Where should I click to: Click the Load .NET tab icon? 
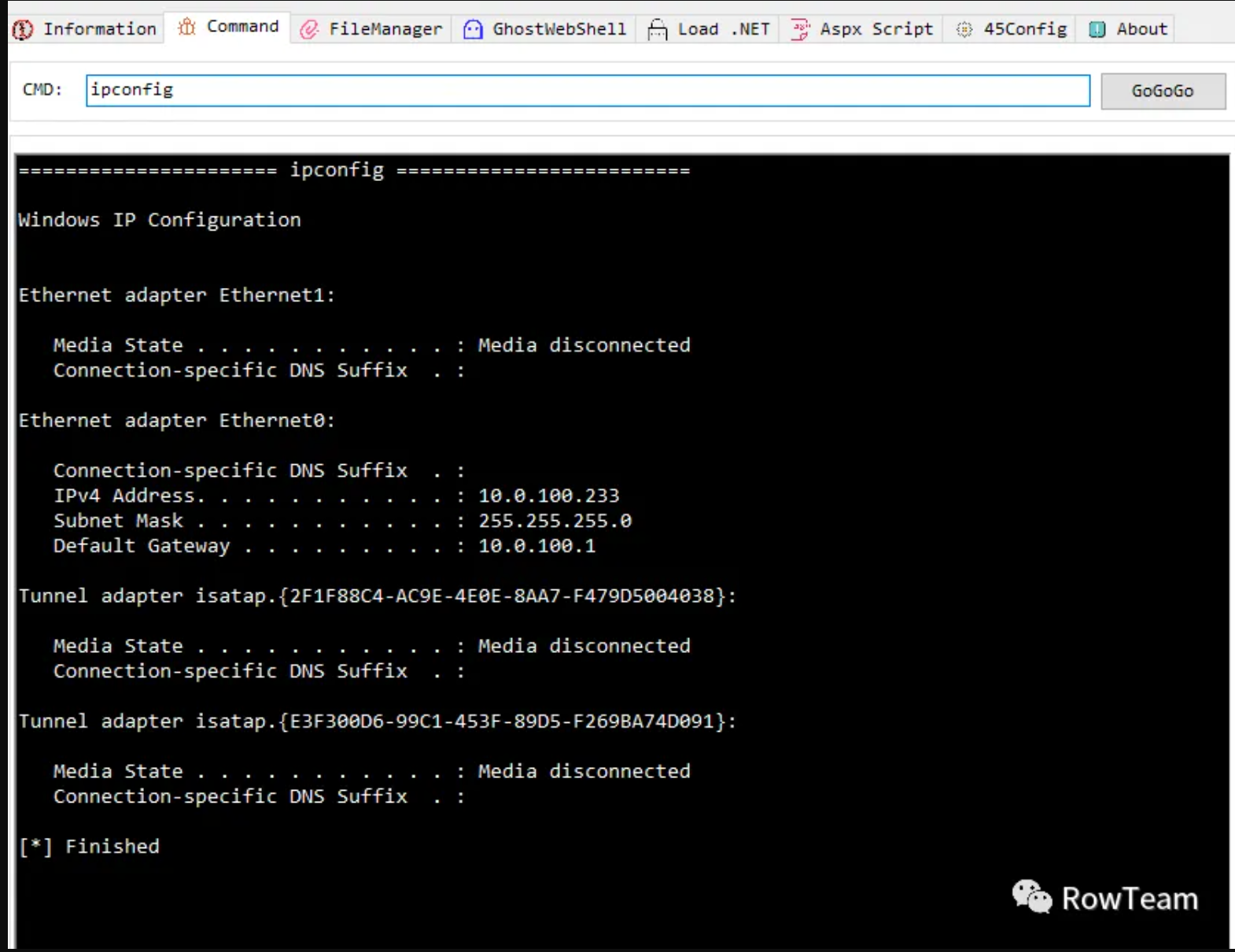[657, 29]
